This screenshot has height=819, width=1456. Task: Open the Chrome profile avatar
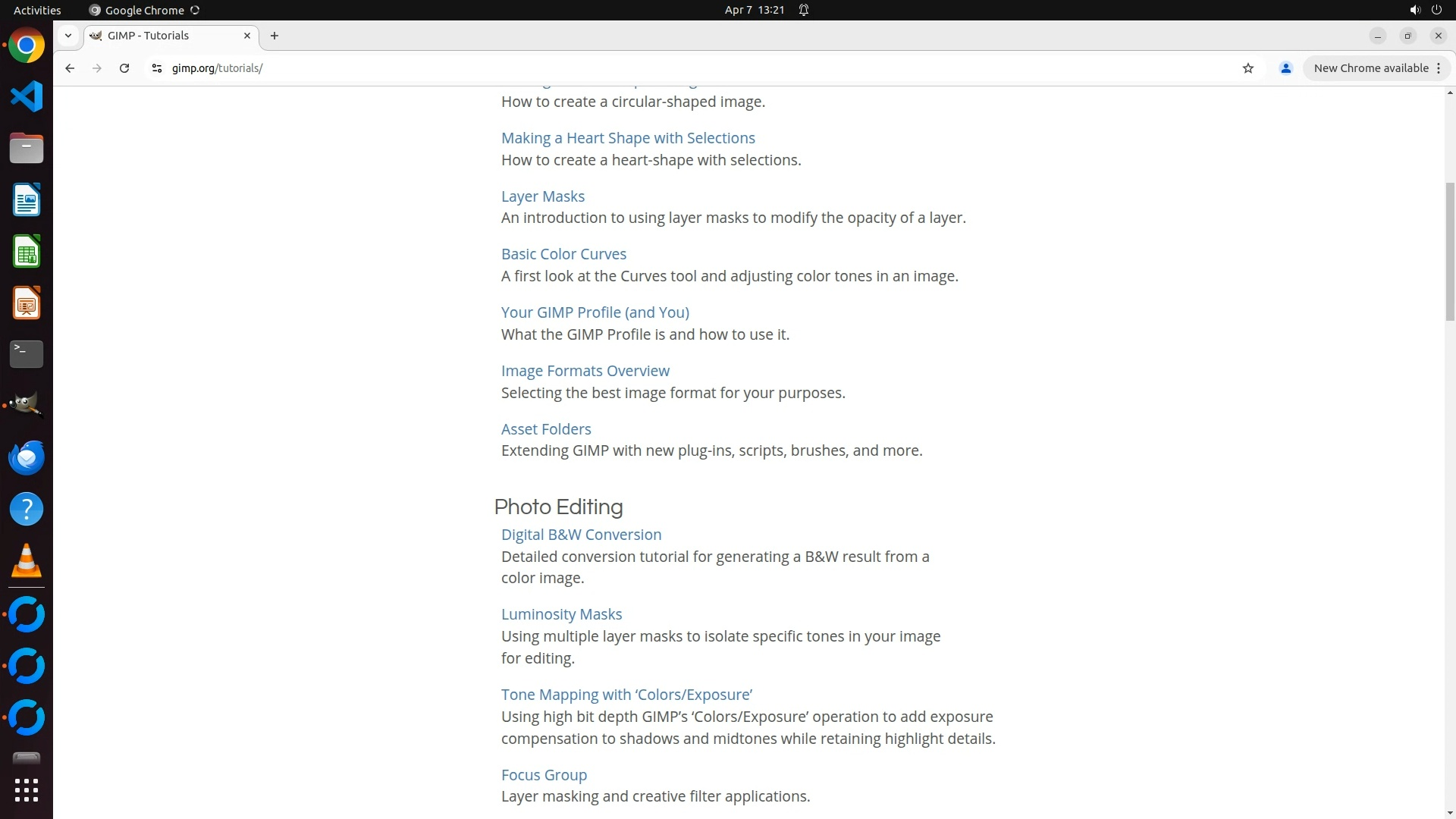(1285, 68)
